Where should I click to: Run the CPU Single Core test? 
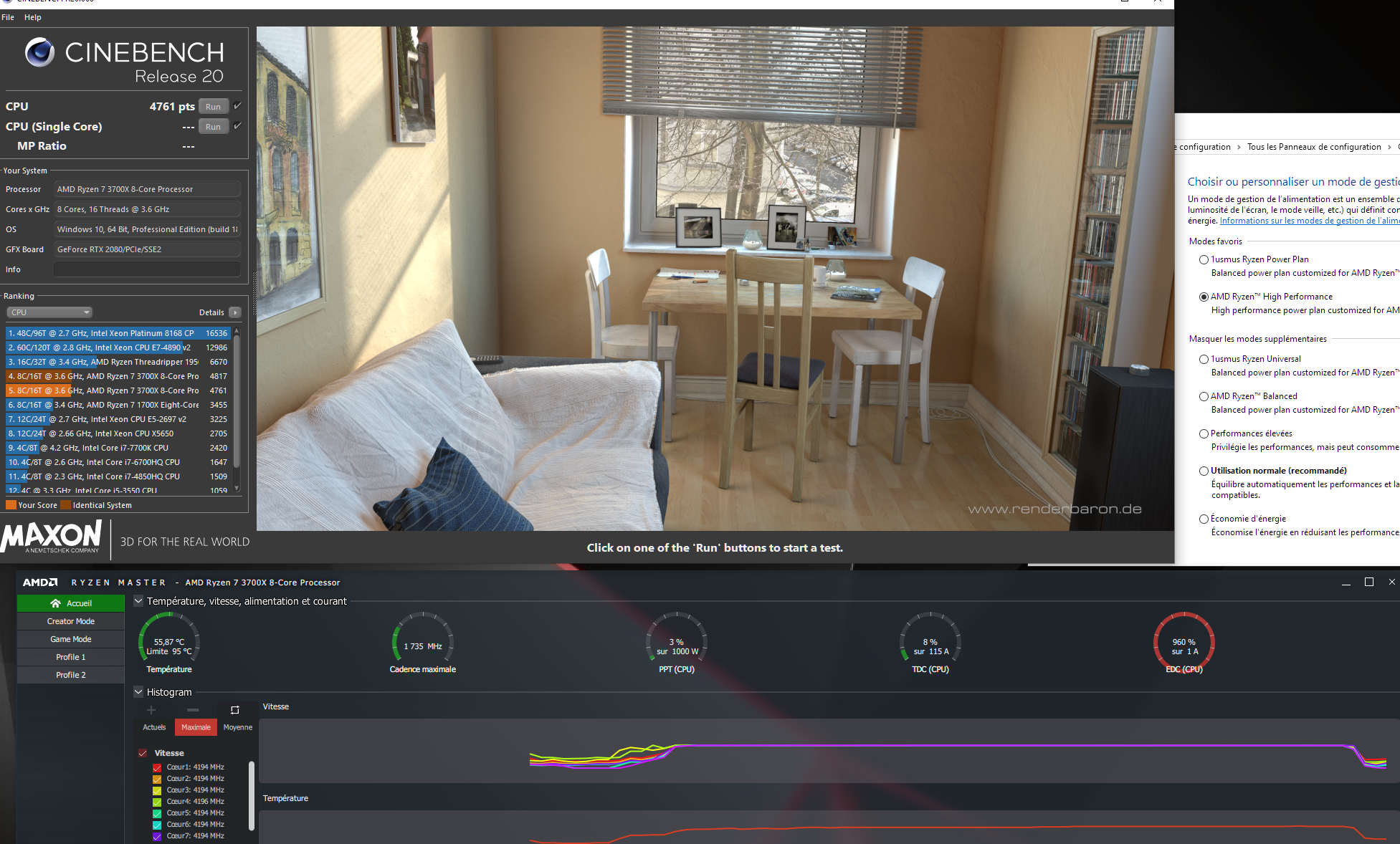tap(213, 127)
